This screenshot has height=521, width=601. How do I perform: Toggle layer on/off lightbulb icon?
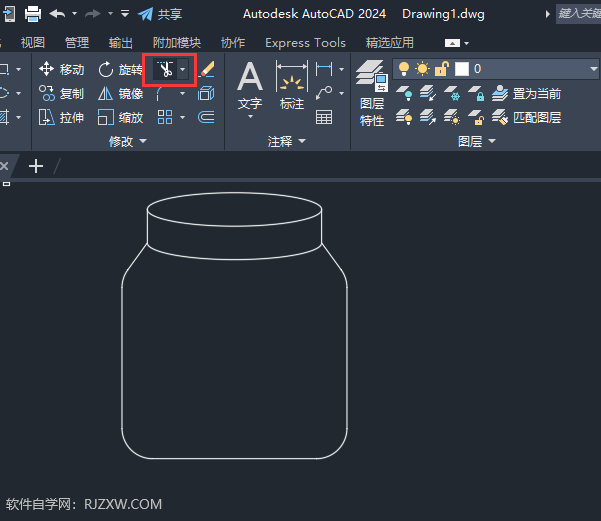pyautogui.click(x=404, y=69)
